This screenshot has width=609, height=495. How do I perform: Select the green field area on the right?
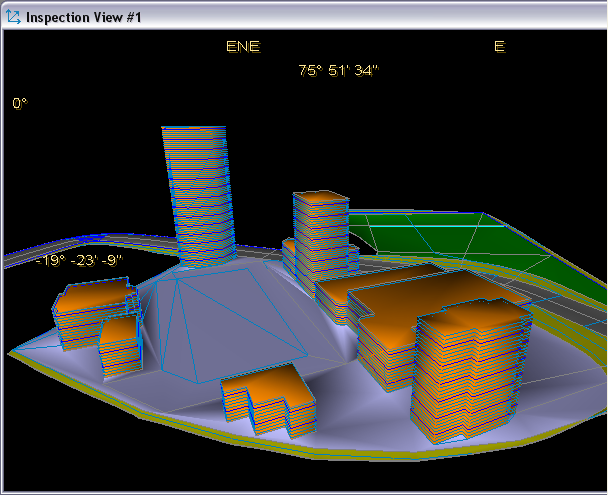tap(470, 240)
